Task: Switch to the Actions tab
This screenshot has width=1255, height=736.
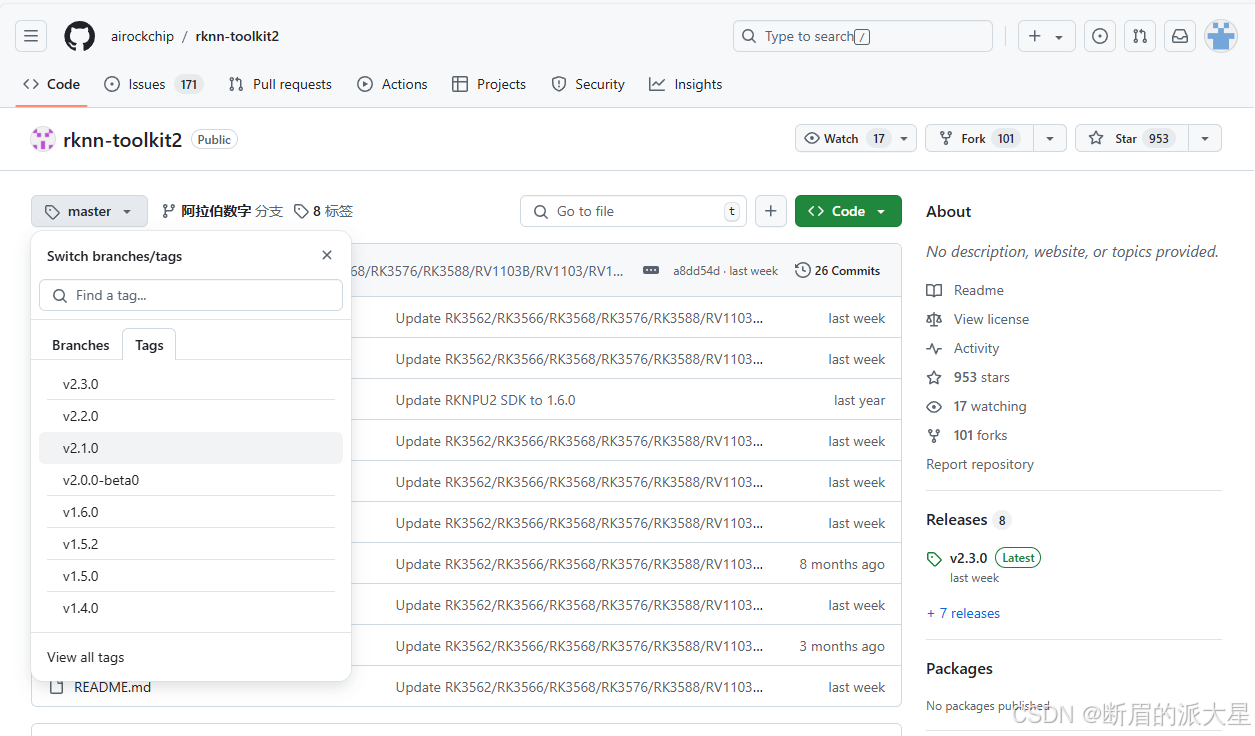Action: [x=393, y=84]
